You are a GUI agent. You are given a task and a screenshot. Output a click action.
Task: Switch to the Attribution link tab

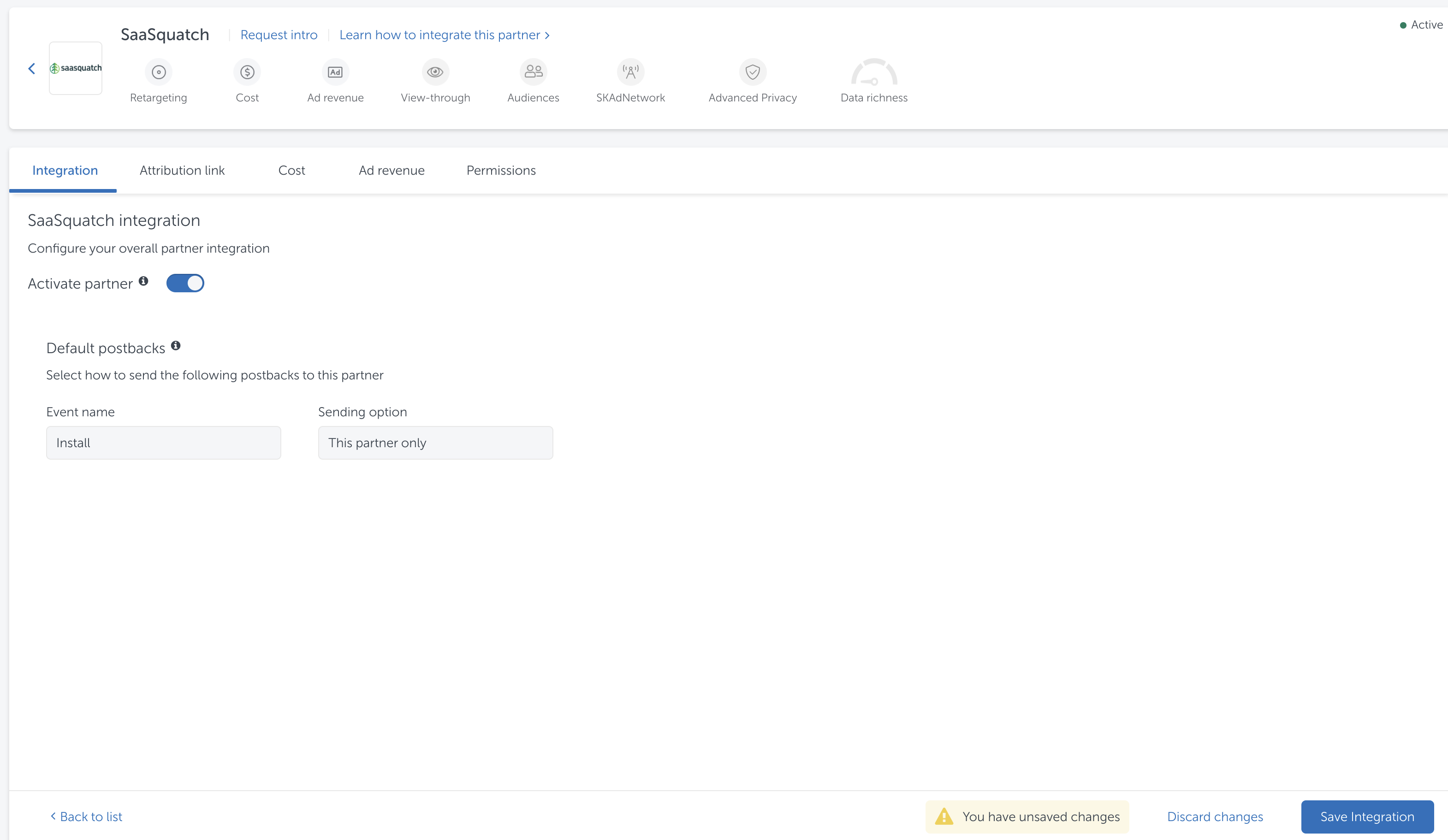tap(183, 170)
